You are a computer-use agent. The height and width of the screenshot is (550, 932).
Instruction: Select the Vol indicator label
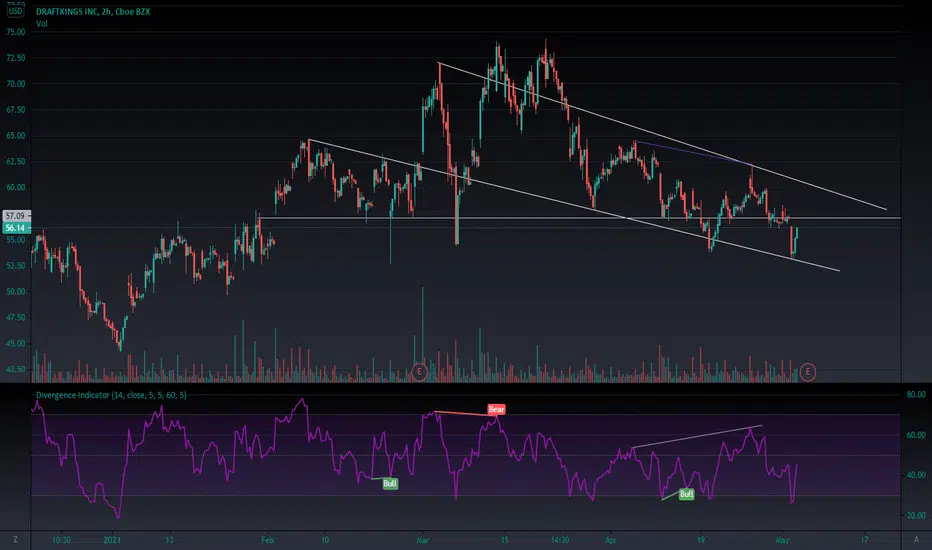[x=42, y=24]
